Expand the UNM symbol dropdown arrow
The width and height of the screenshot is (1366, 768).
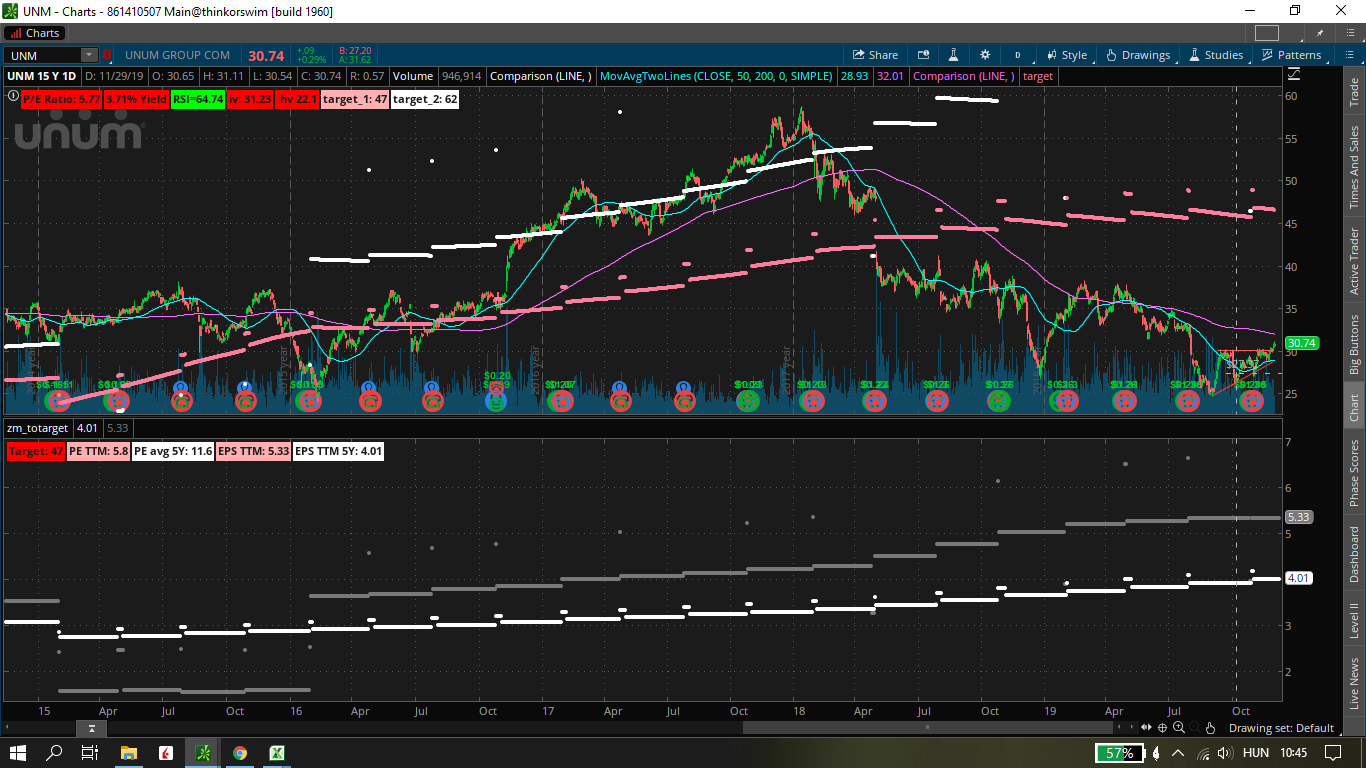89,55
